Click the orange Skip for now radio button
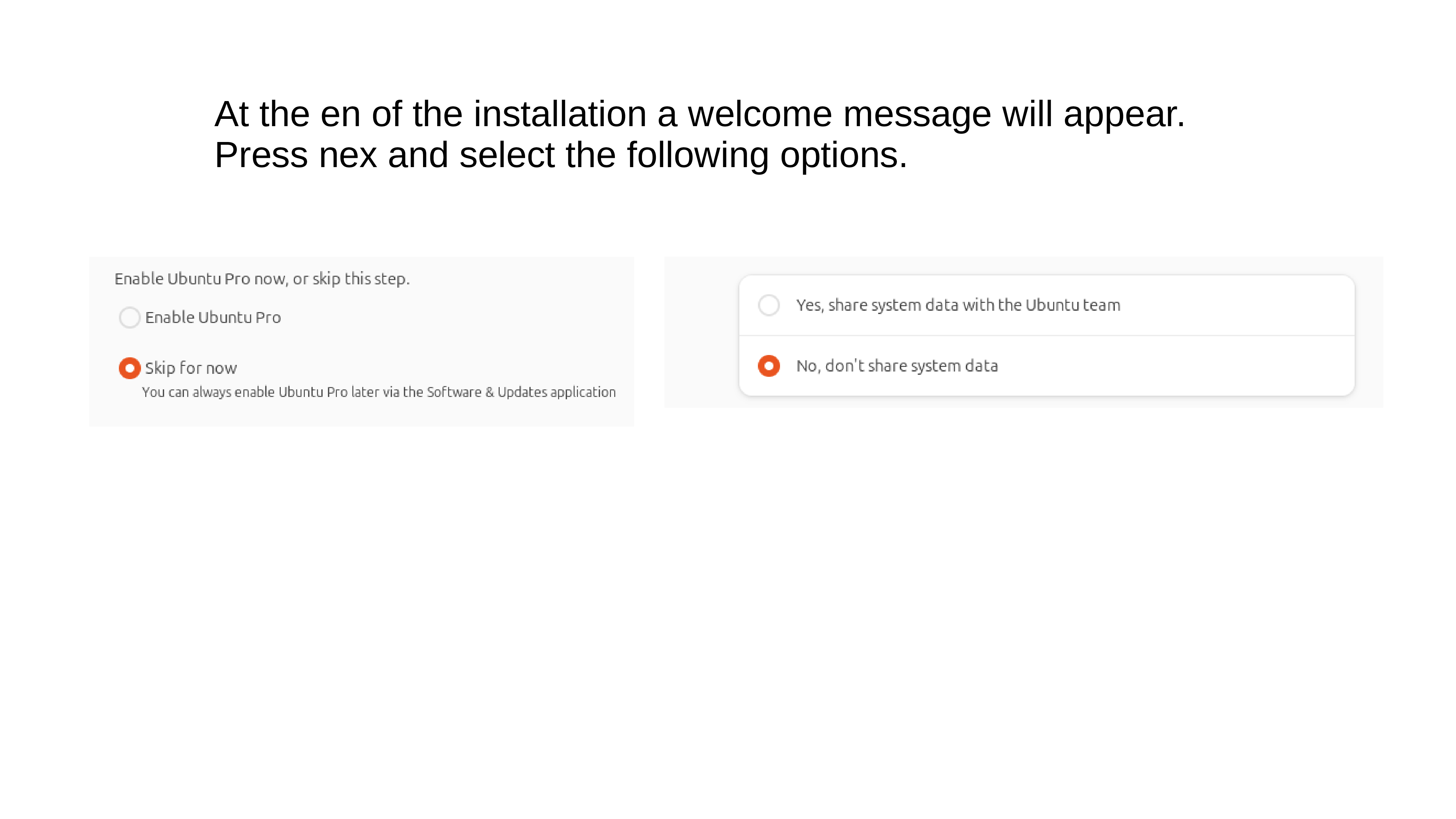The height and width of the screenshot is (819, 1456). click(129, 368)
